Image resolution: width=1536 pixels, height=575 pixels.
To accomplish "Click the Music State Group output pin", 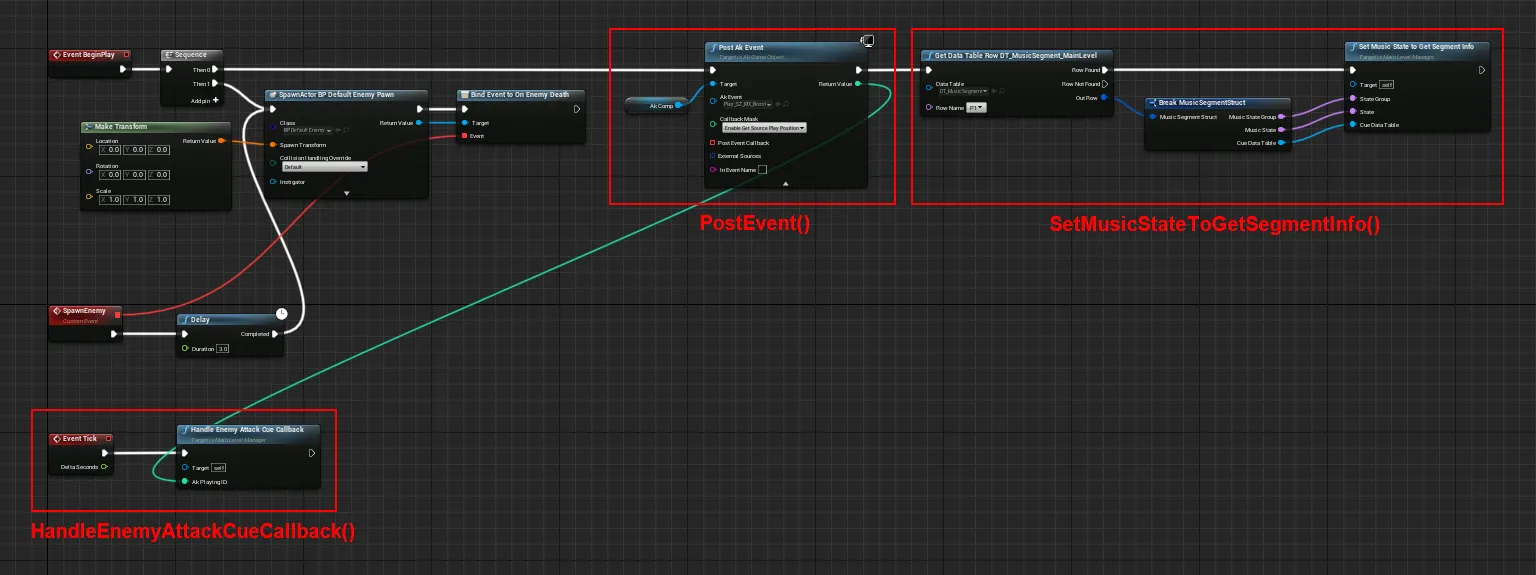I will point(1282,117).
